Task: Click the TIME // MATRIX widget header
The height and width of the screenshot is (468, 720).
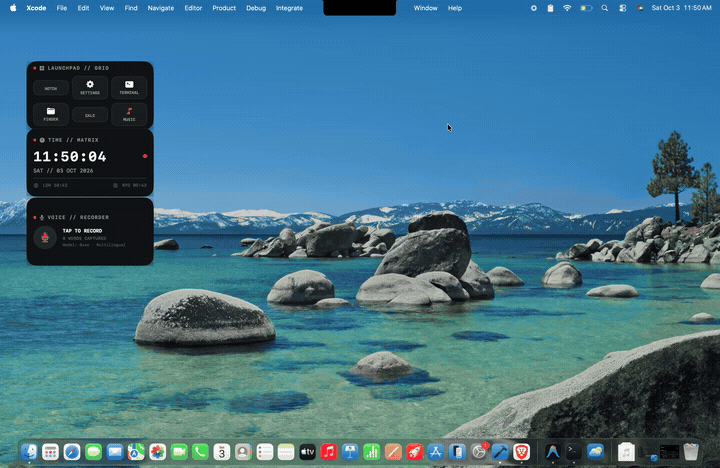Action: tap(73, 140)
